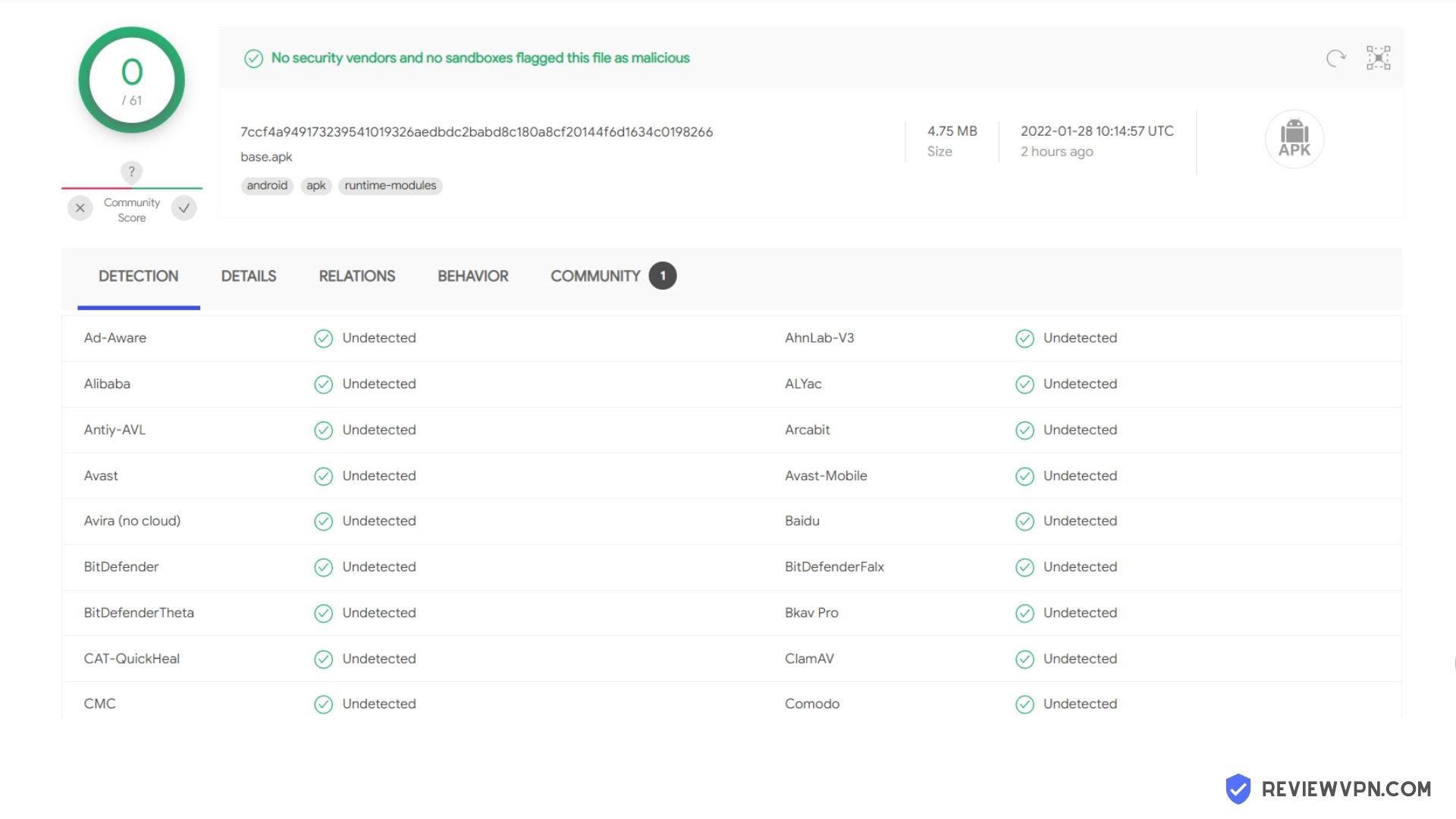Click the Community comment count badge

[663, 276]
